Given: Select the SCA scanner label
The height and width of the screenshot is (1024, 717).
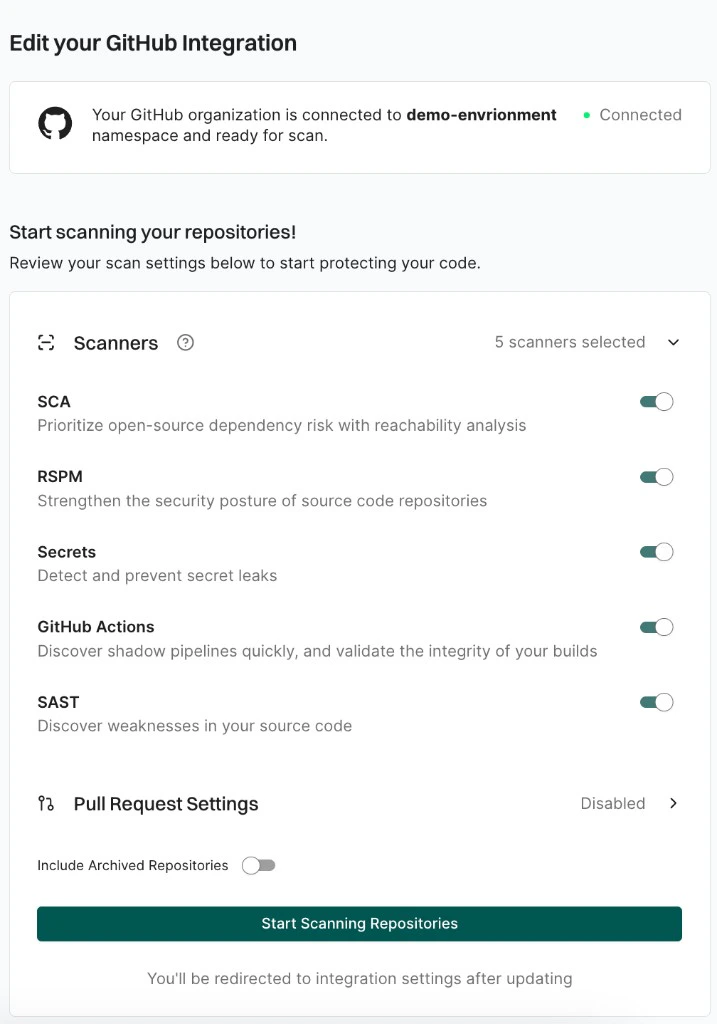Looking at the screenshot, I should pos(53,401).
